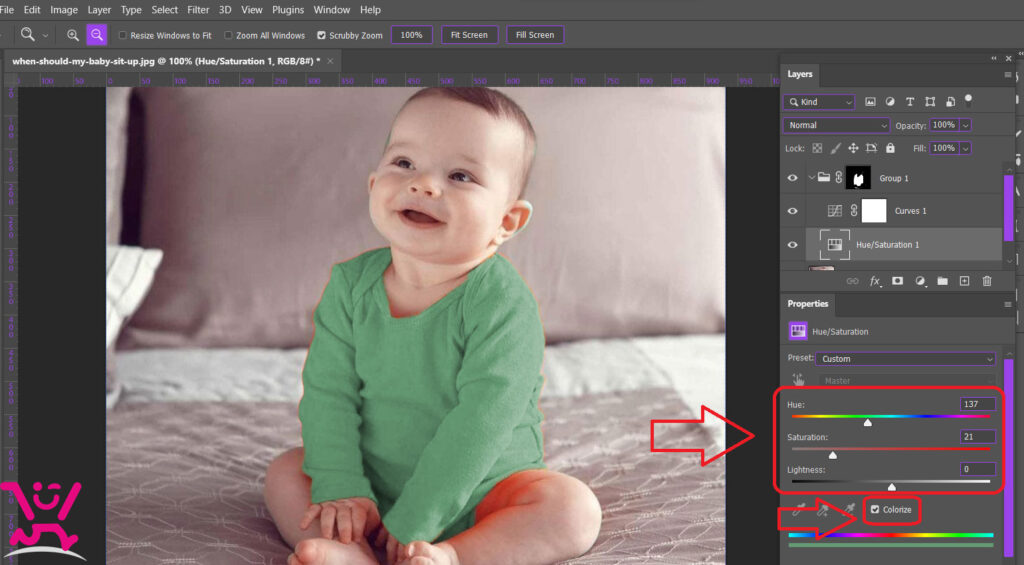Click the Link layers icon
Screen dimensions: 1024x565
click(x=852, y=281)
